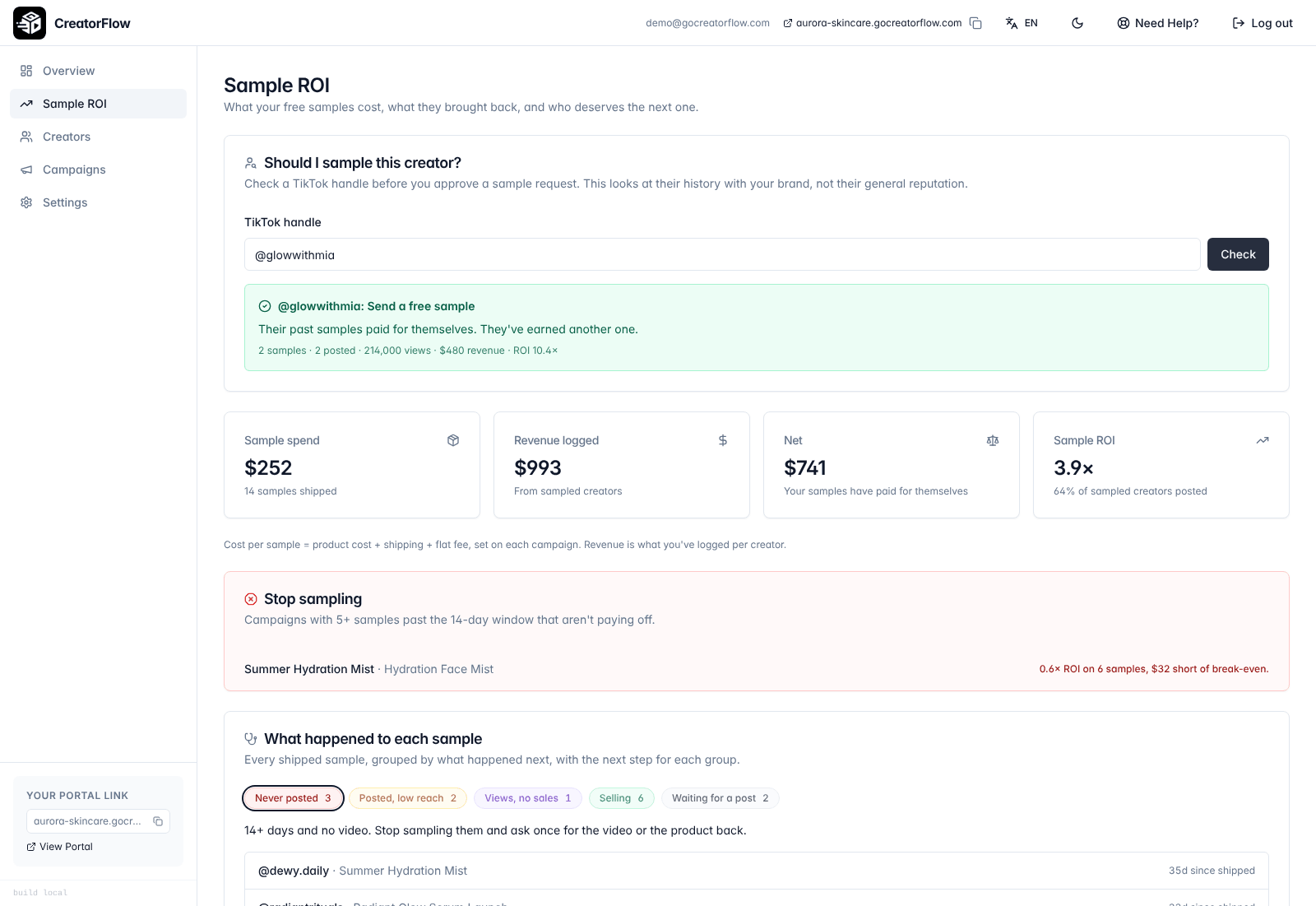Select Waiting for a post filter
1316x906 pixels.
point(721,798)
